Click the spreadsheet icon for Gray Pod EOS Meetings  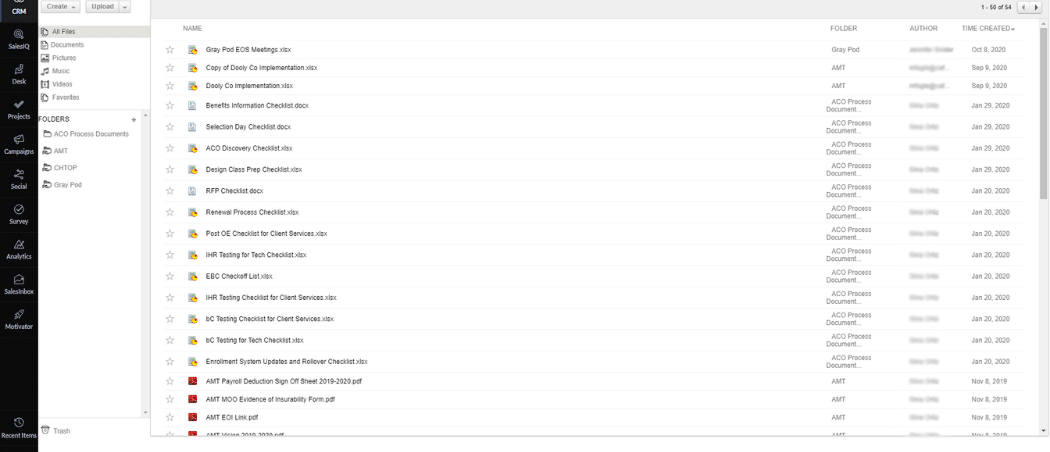(x=193, y=50)
